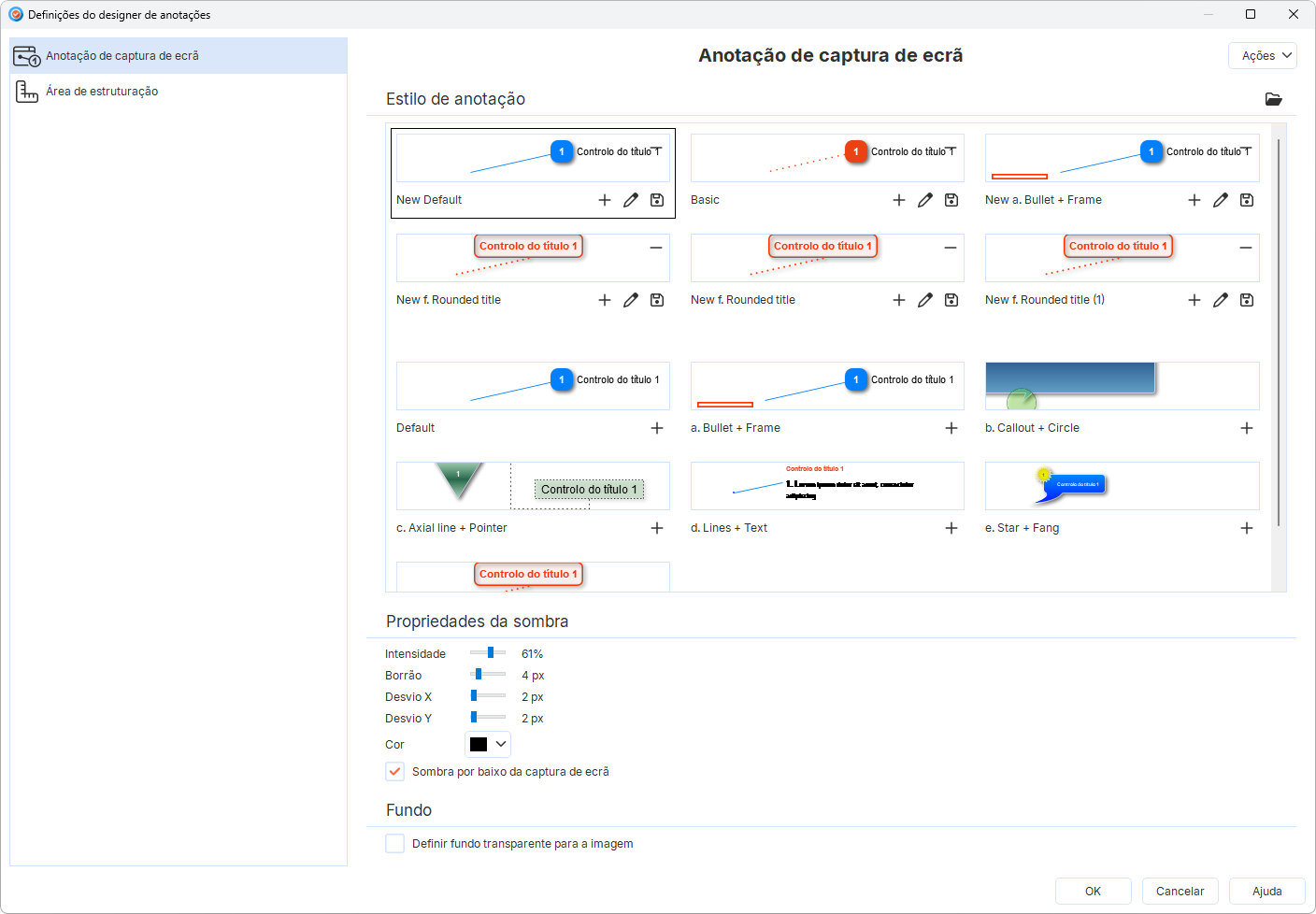Screen dimensions: 1316x914
Task: Disable Sombra por baixo da captura de ecrã
Action: pyautogui.click(x=395, y=772)
